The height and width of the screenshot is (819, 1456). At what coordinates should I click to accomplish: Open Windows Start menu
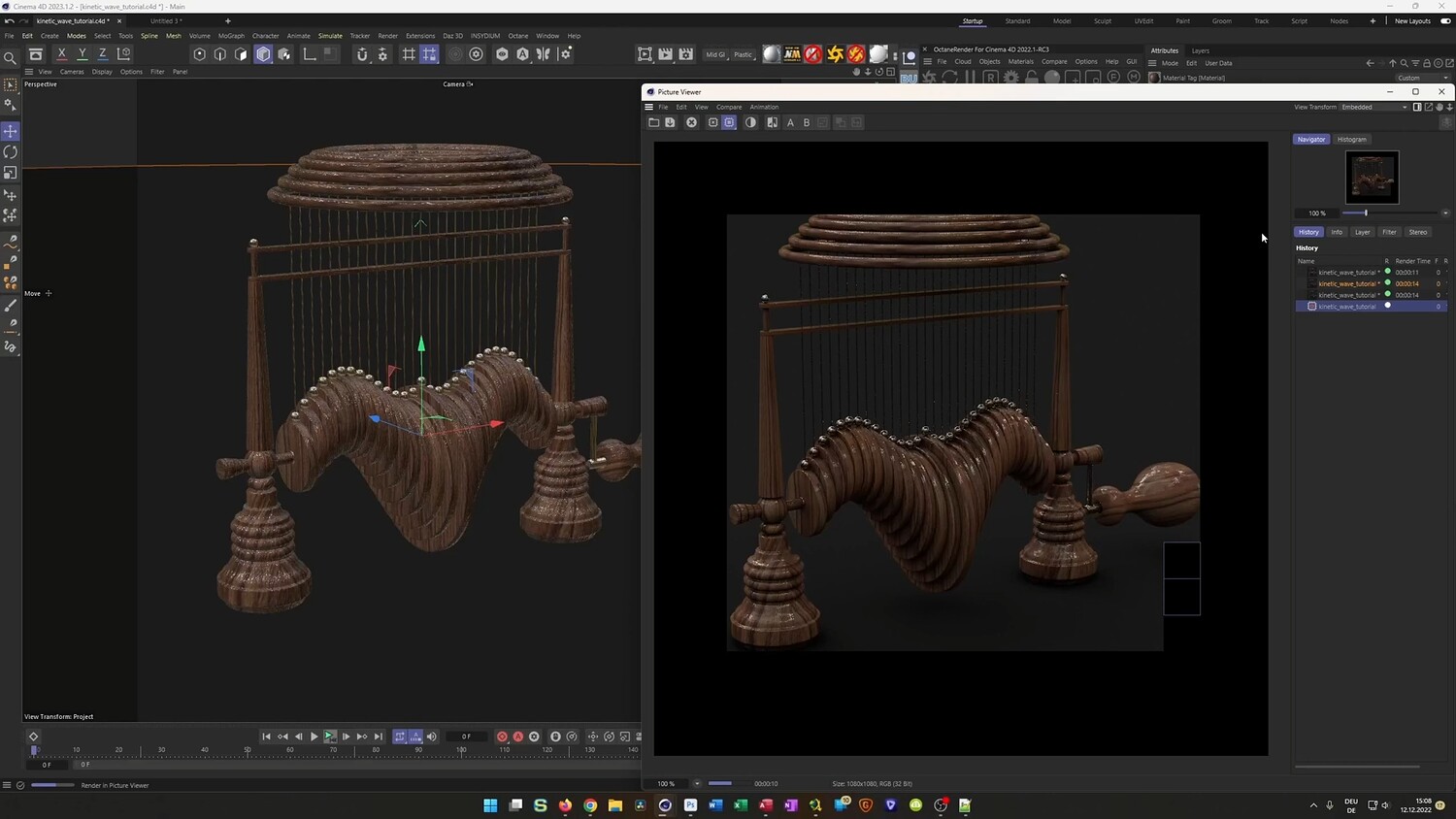tap(490, 805)
